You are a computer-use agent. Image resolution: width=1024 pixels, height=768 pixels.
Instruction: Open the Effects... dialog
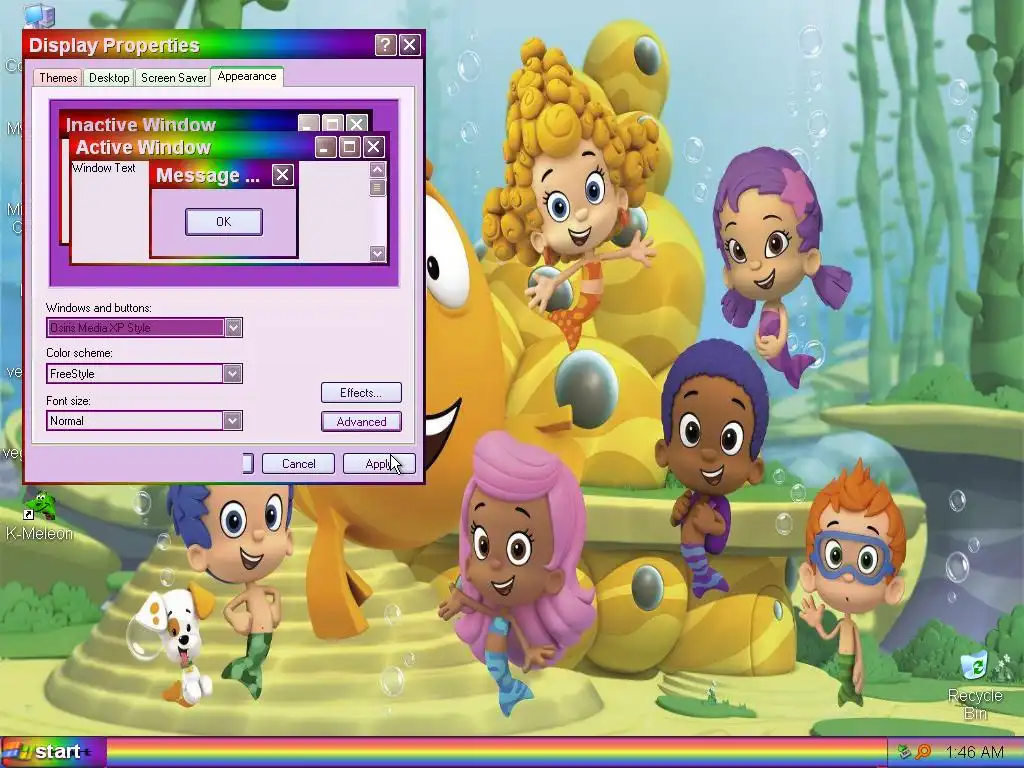(x=361, y=392)
